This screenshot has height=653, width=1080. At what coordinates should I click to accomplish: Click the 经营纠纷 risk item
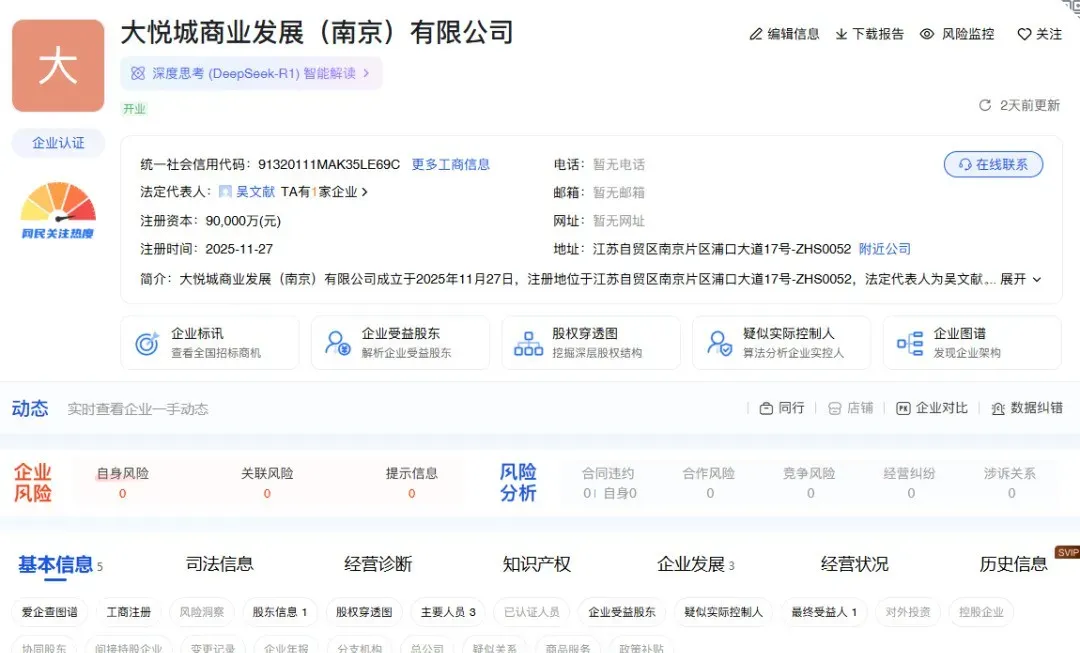click(x=910, y=483)
